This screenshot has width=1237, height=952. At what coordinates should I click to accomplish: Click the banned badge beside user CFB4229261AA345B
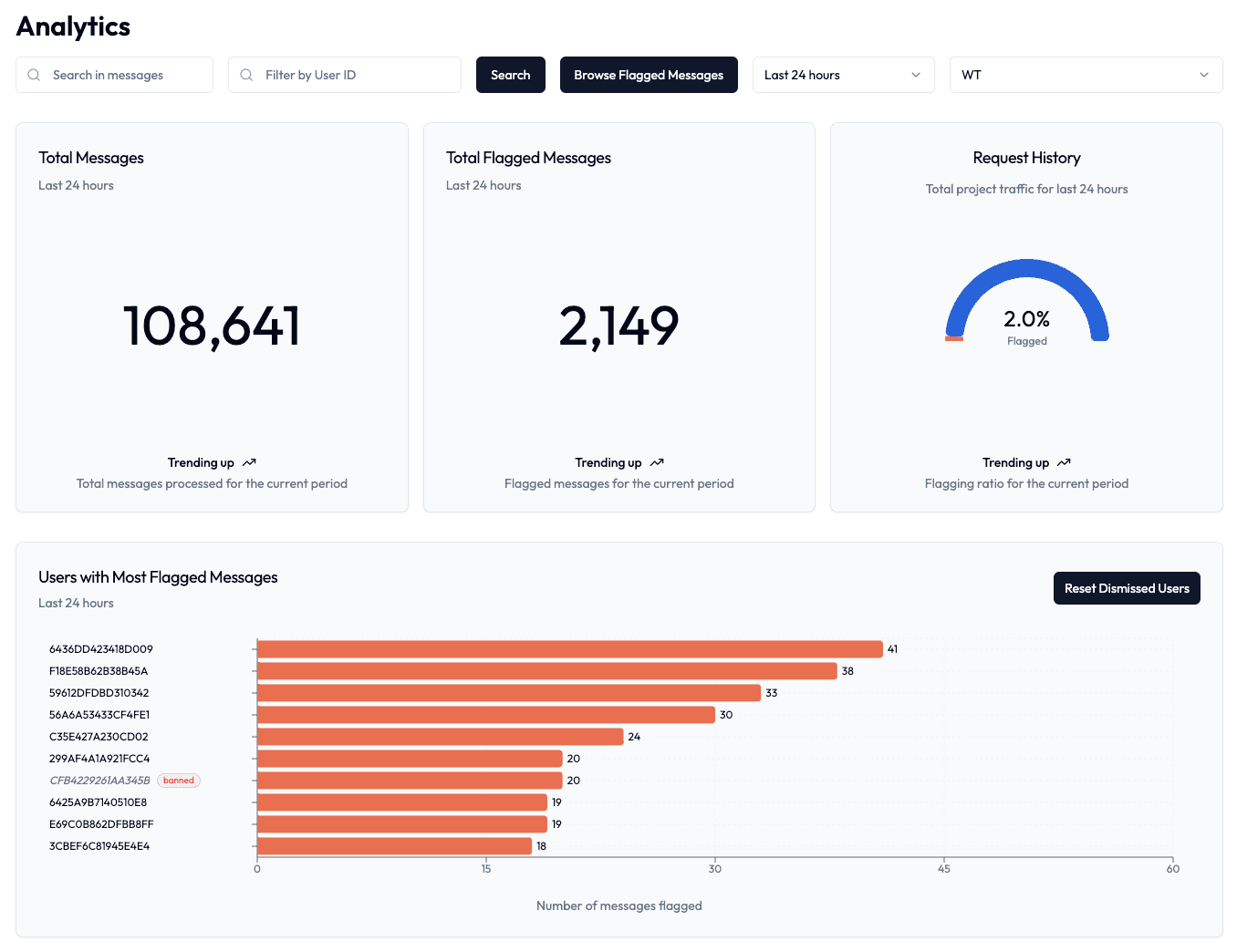click(x=178, y=780)
